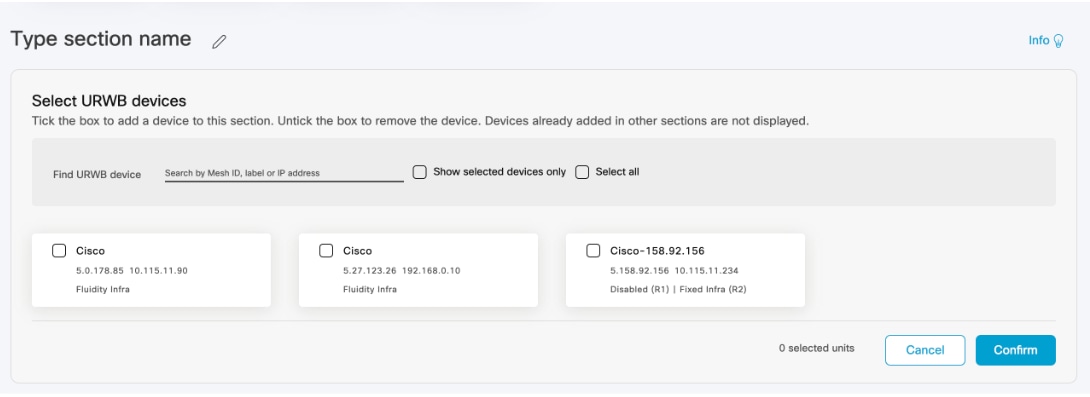Select the device card with IP 10.115.11.90
Screen dimensions: 1090x397
tap(151, 270)
